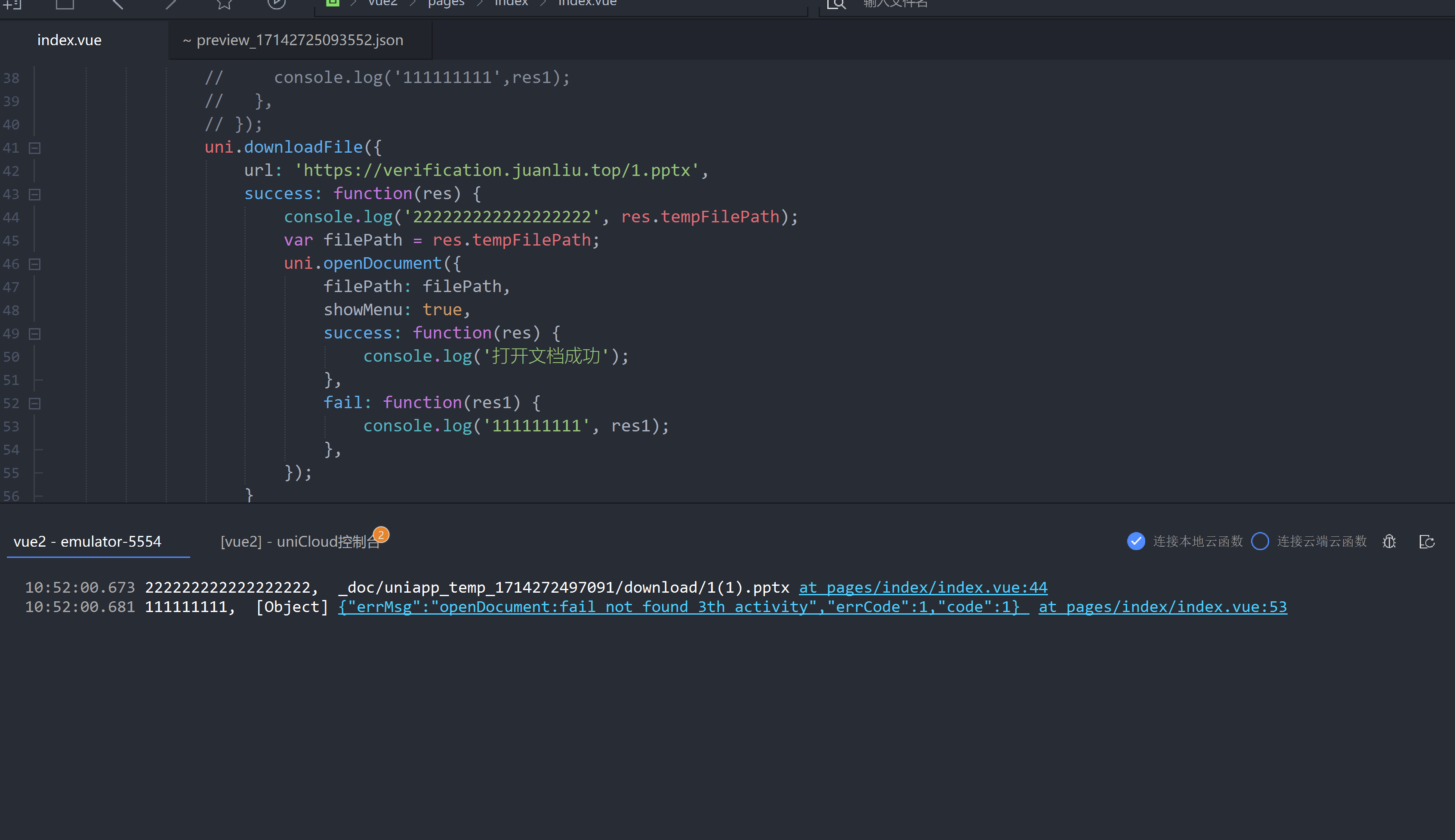1455x840 pixels.
Task: Click the '打开文档成功' string in line 50
Action: tap(546, 356)
